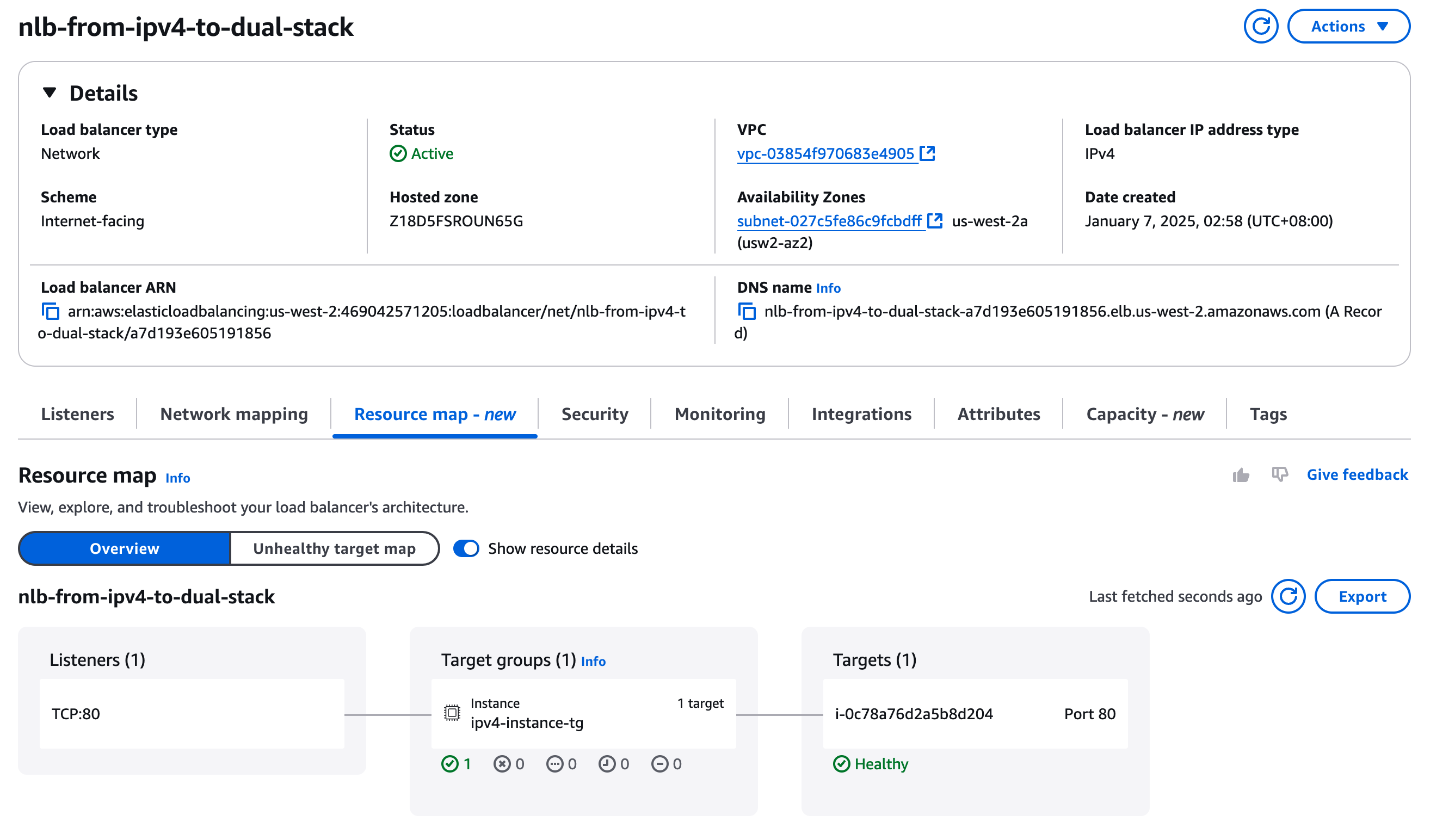Export the resource map

(x=1362, y=596)
